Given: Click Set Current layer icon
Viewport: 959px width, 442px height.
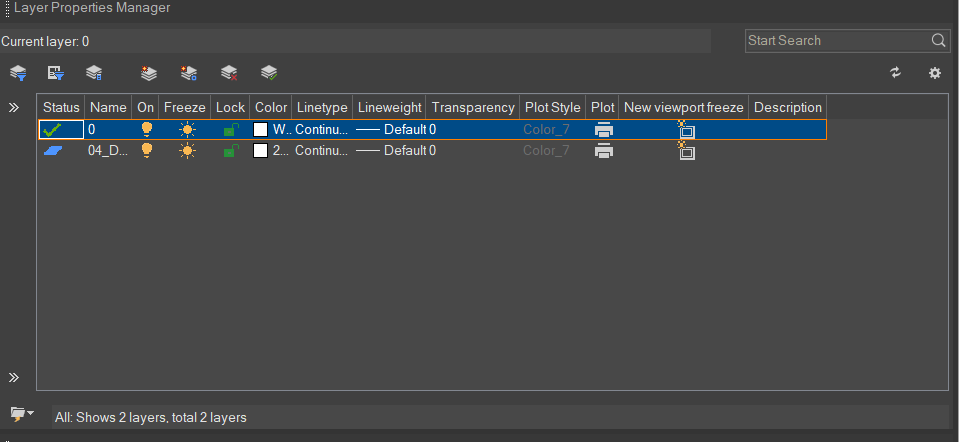Looking at the screenshot, I should (x=269, y=73).
